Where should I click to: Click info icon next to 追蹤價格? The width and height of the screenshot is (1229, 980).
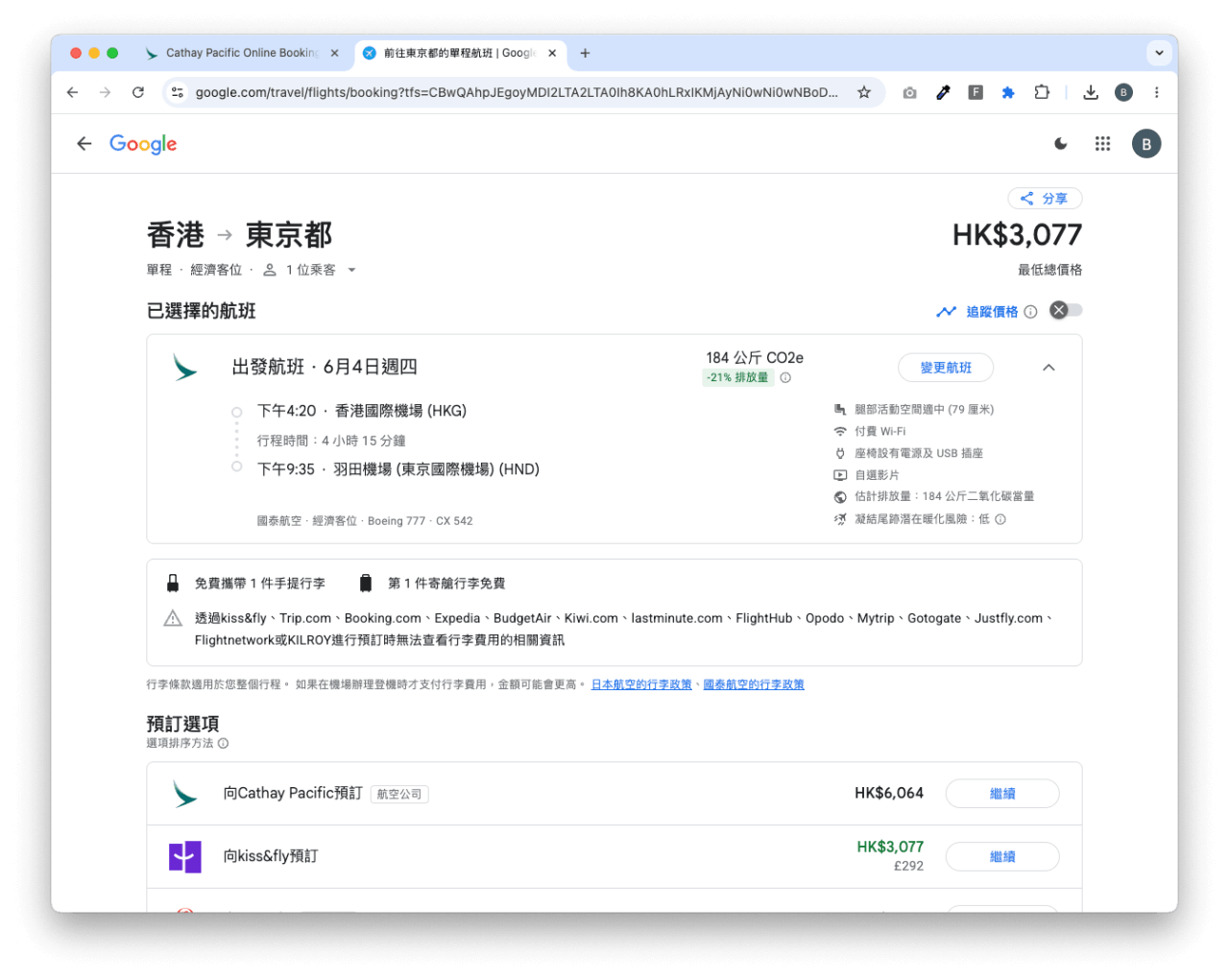tap(1030, 312)
